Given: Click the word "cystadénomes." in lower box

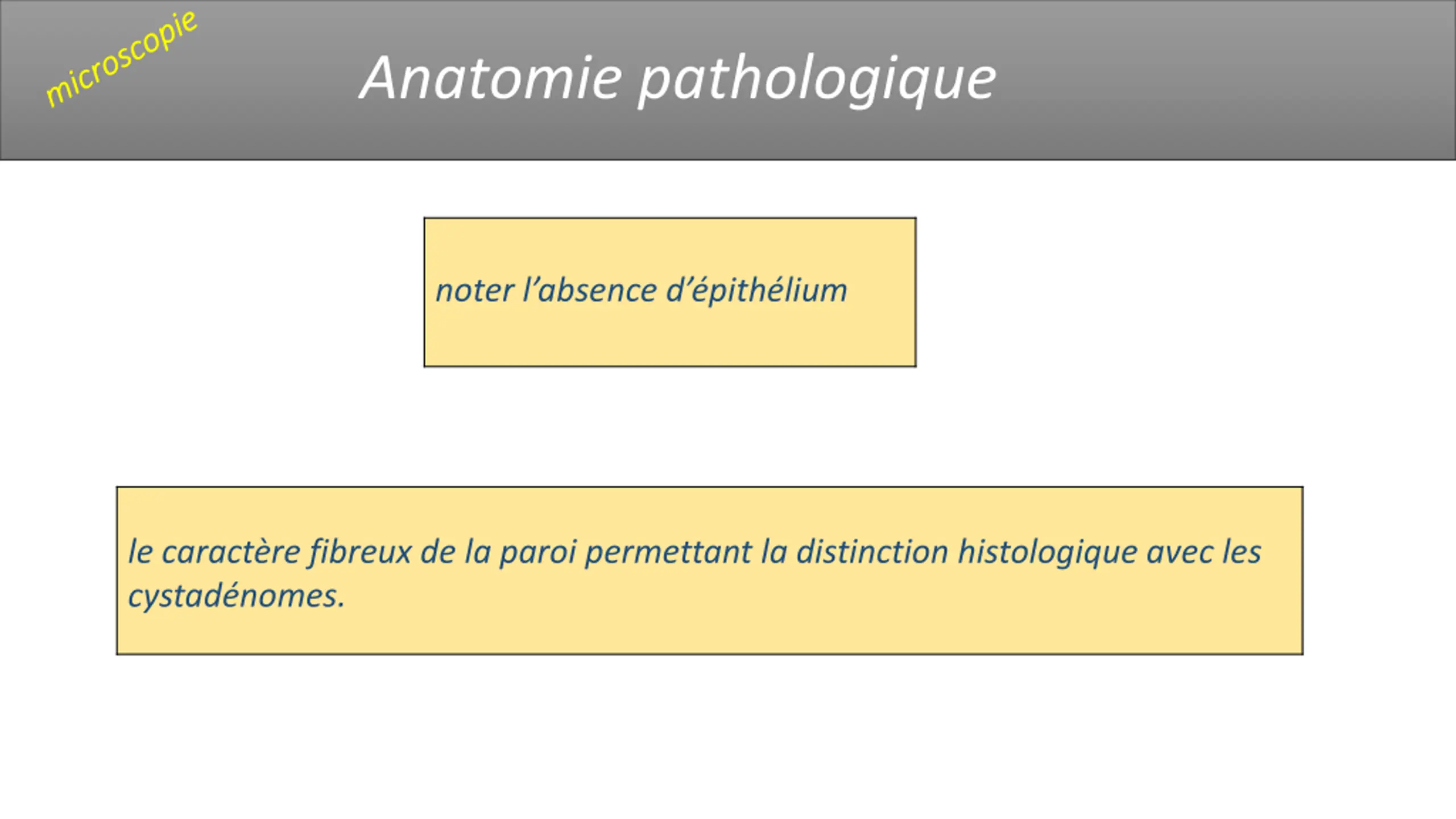Looking at the screenshot, I should 237,596.
